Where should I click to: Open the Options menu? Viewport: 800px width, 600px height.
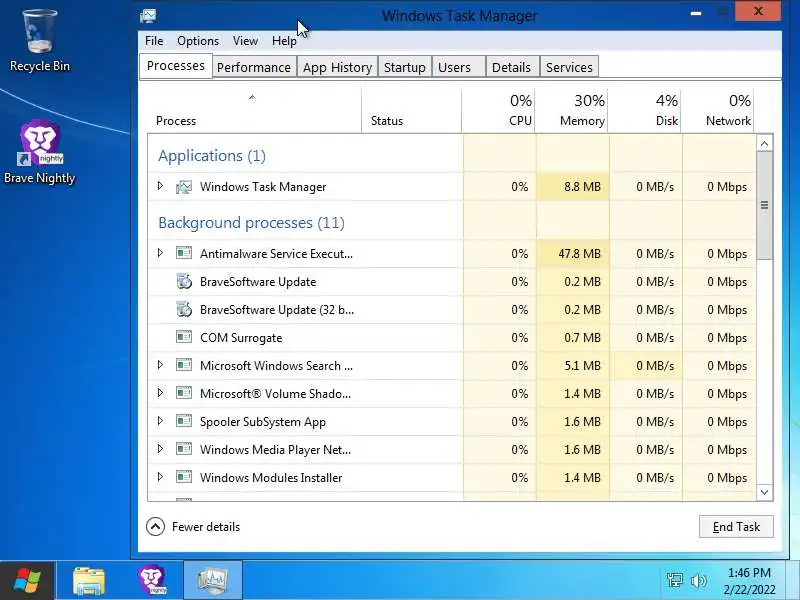point(198,41)
